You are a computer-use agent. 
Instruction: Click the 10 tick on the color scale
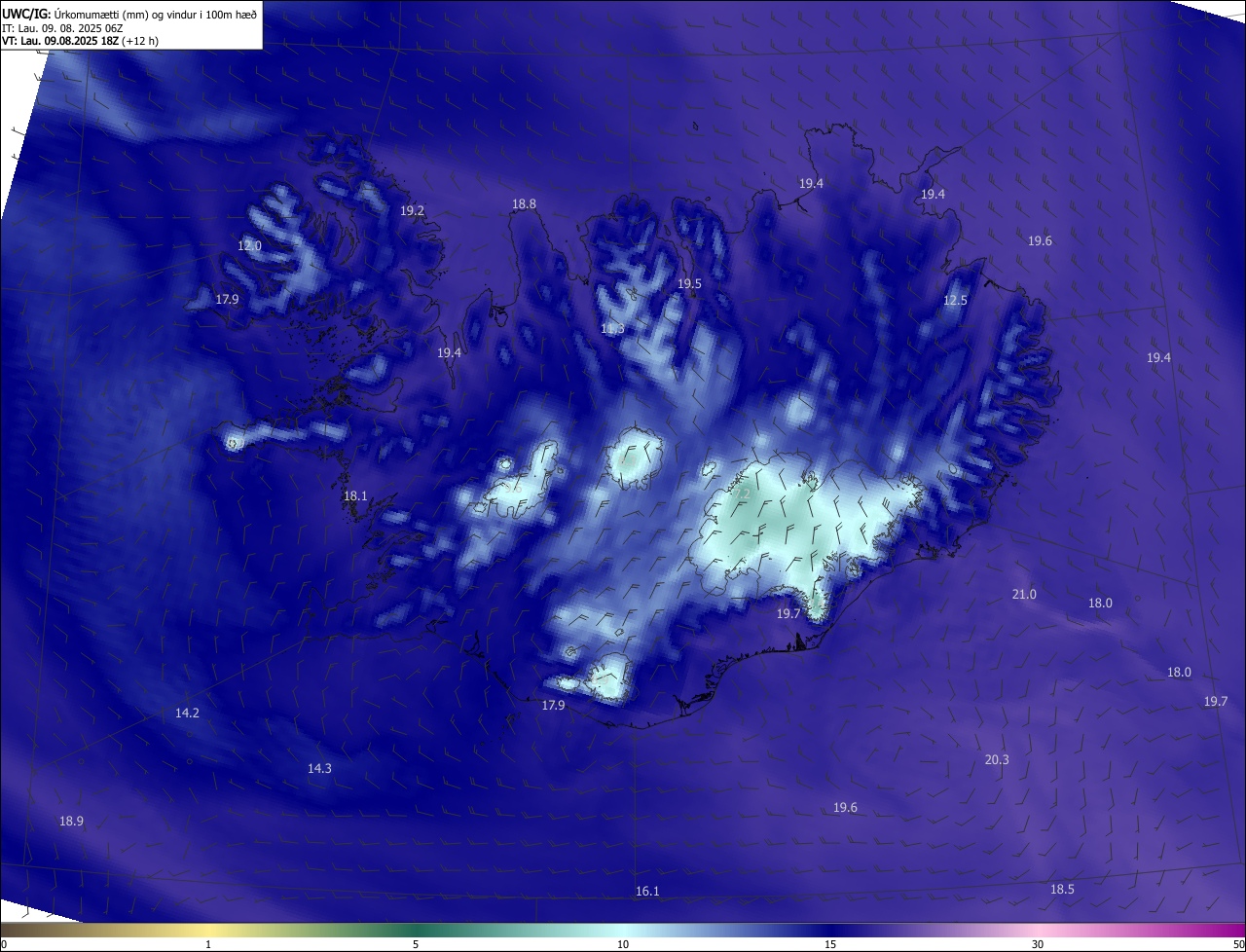(623, 944)
